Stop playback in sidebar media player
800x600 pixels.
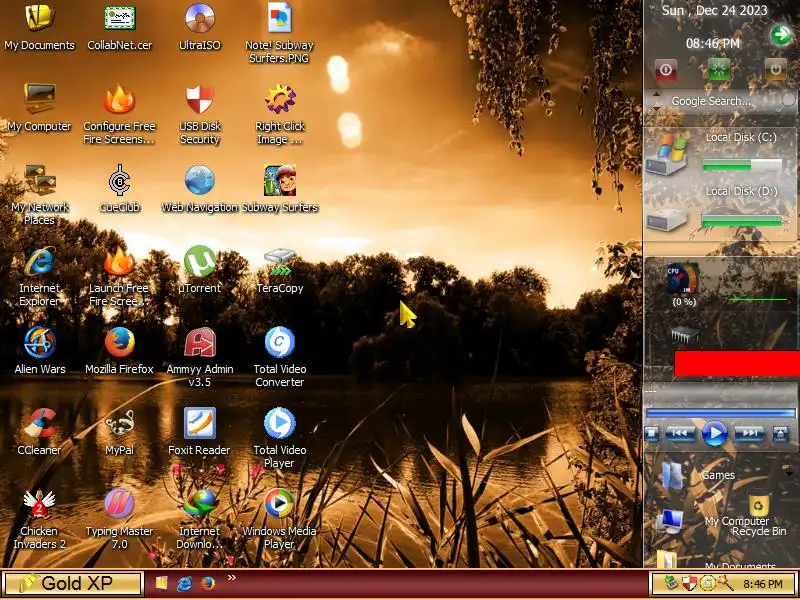652,434
